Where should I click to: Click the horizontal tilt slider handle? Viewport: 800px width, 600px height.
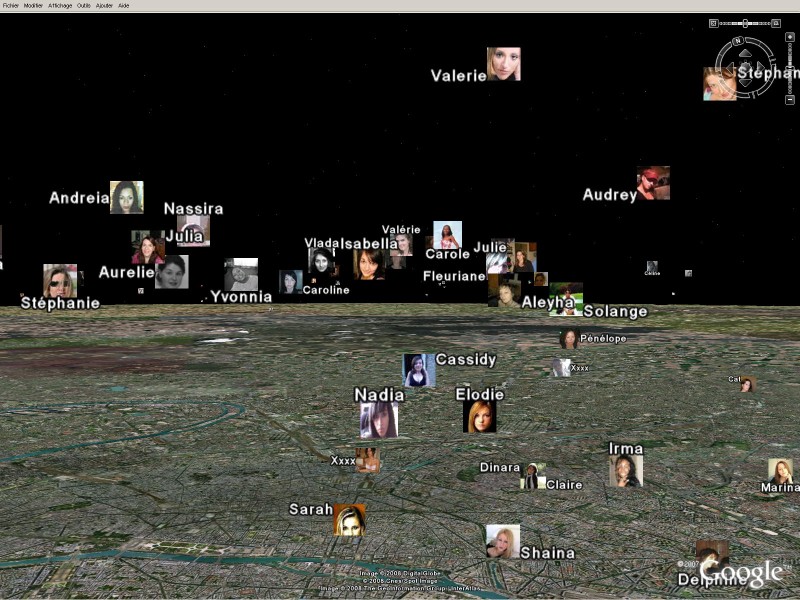(x=745, y=23)
